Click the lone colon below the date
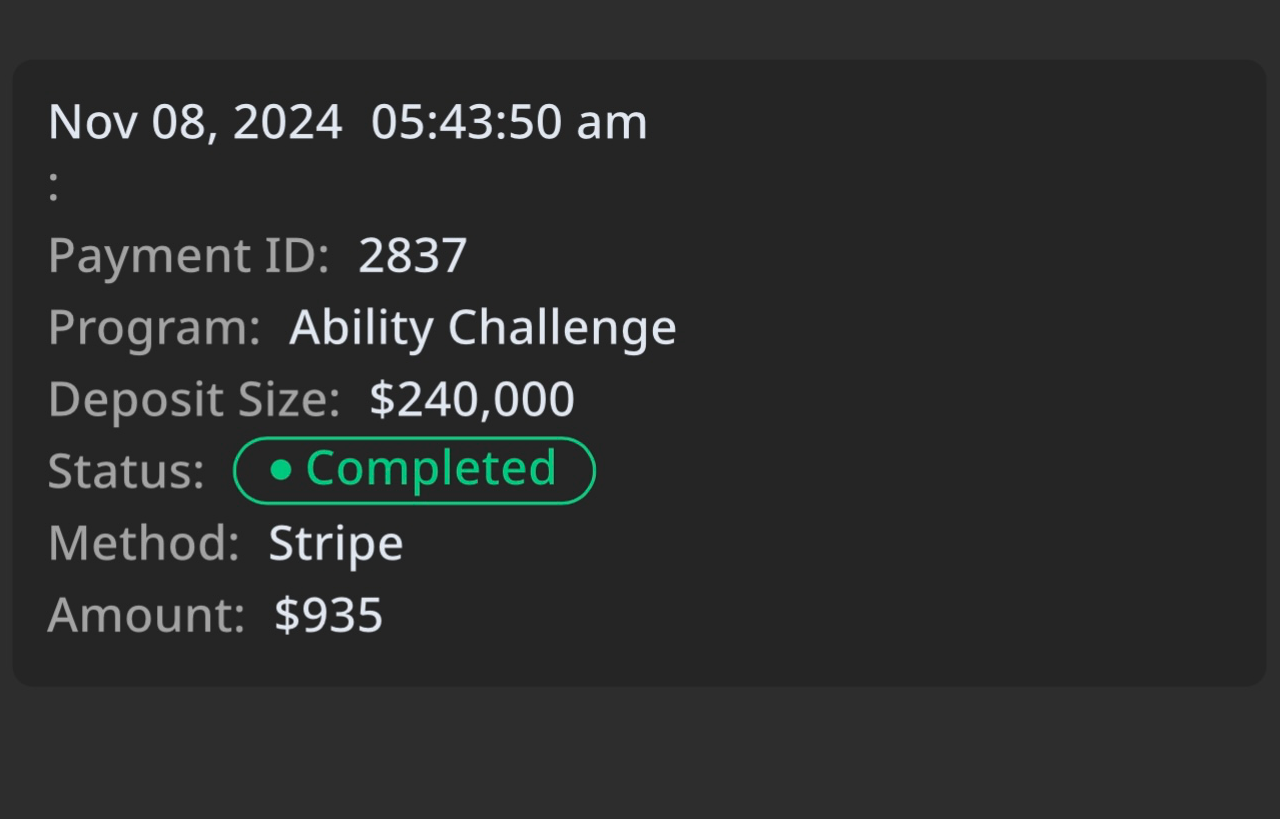Image resolution: width=1280 pixels, height=819 pixels. [x=54, y=187]
